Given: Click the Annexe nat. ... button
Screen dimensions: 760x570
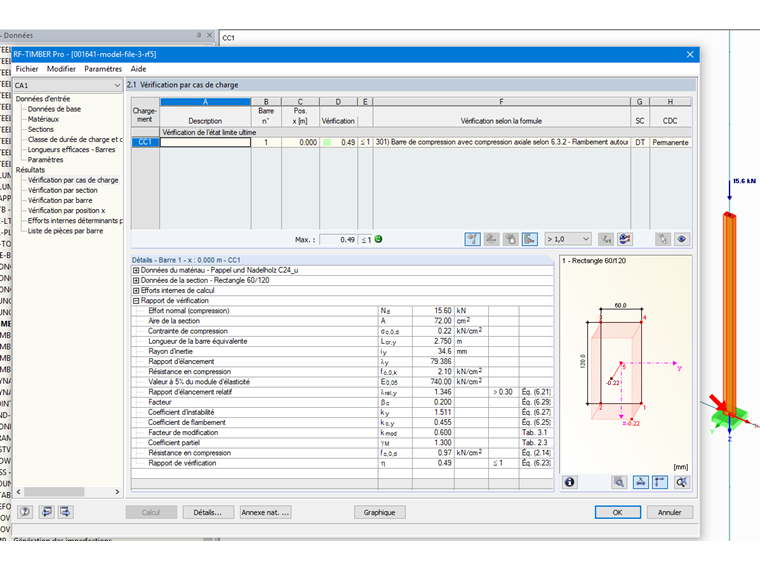Looking at the screenshot, I should [x=266, y=512].
